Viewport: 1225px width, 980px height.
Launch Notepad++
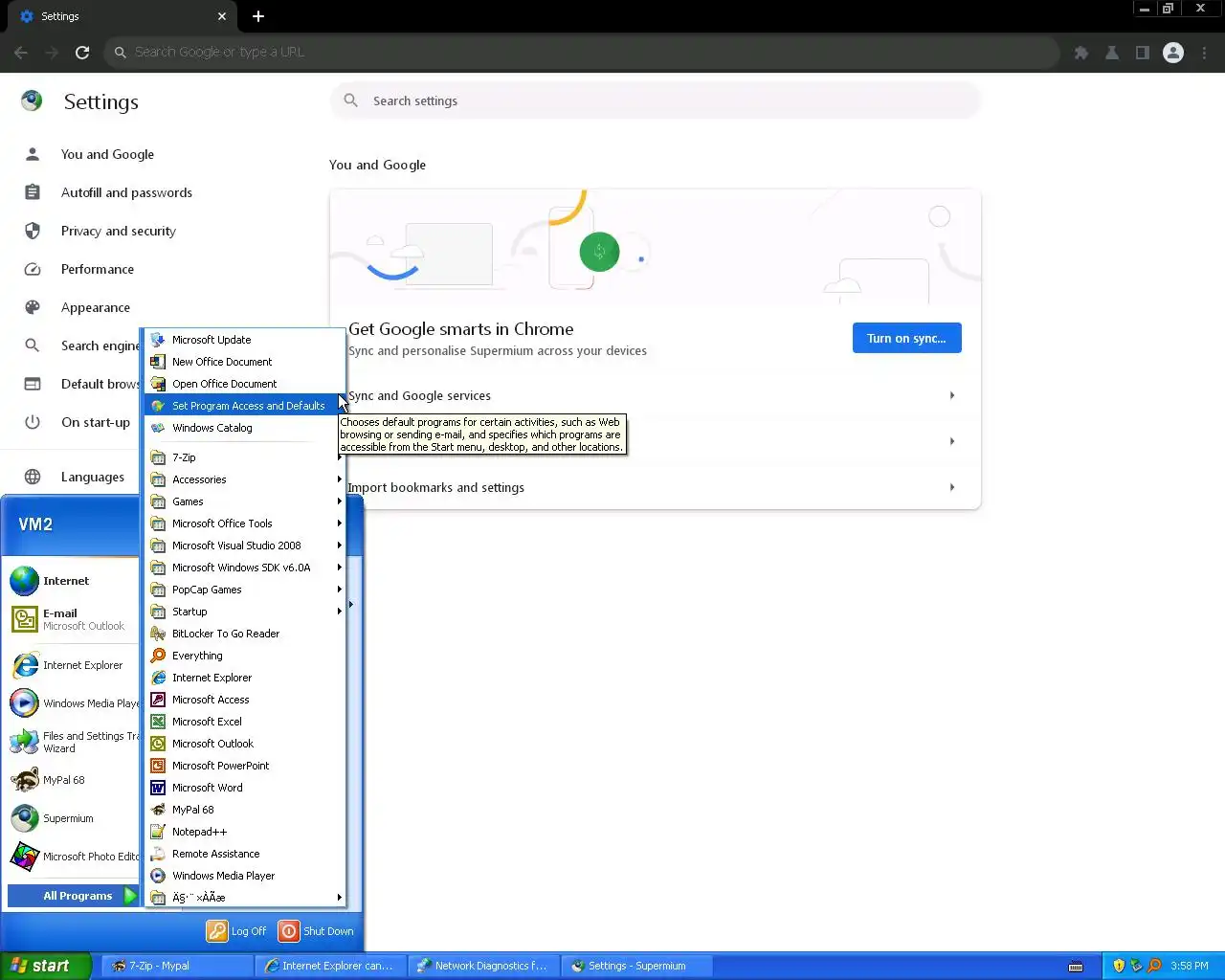pos(244,832)
